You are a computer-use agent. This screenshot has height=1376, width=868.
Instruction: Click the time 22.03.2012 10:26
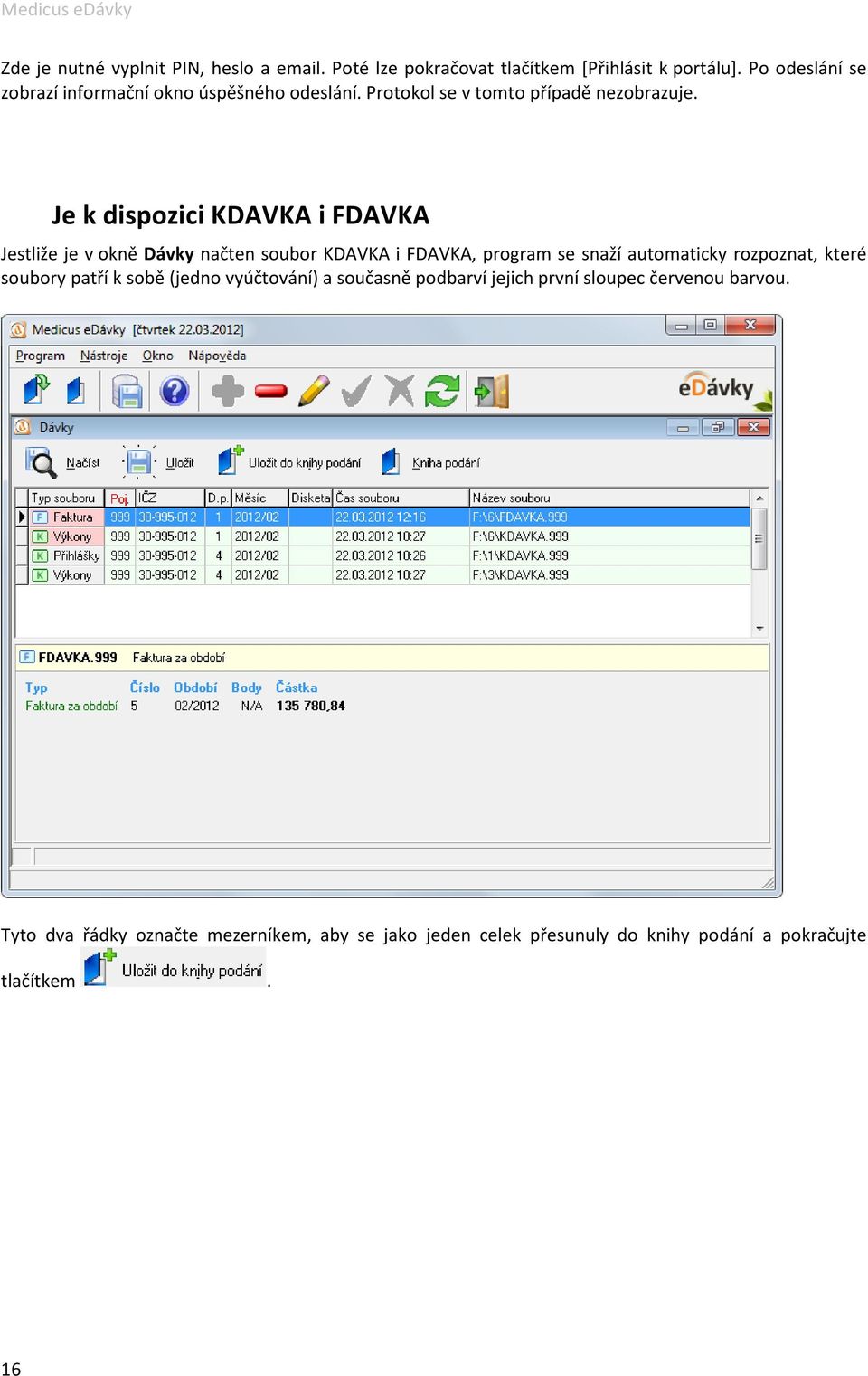(x=381, y=555)
